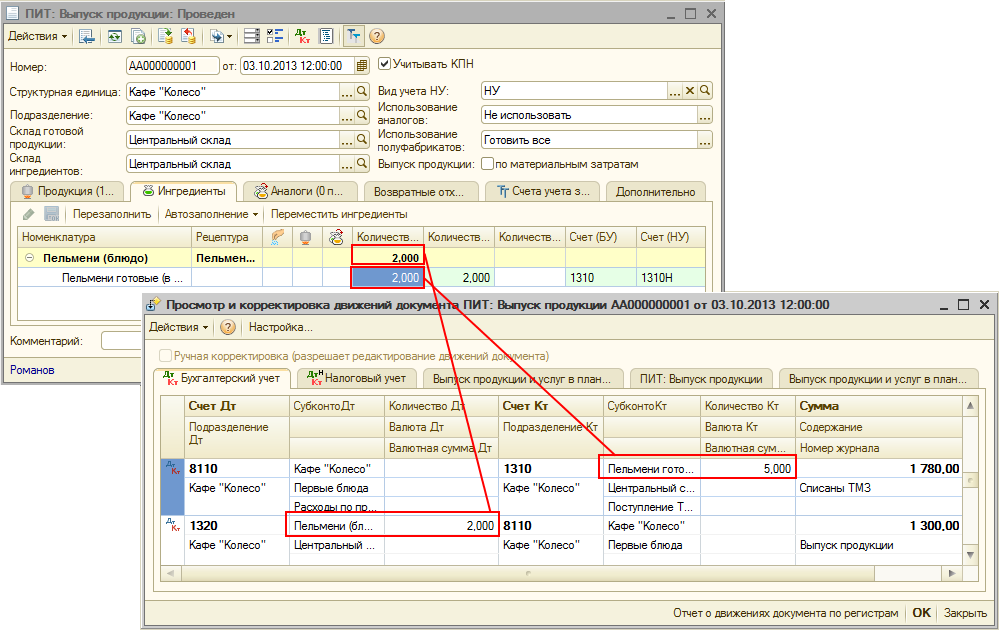This screenshot has width=999, height=630.
Task: Click the help icon in the movements window
Action: pyautogui.click(x=228, y=327)
